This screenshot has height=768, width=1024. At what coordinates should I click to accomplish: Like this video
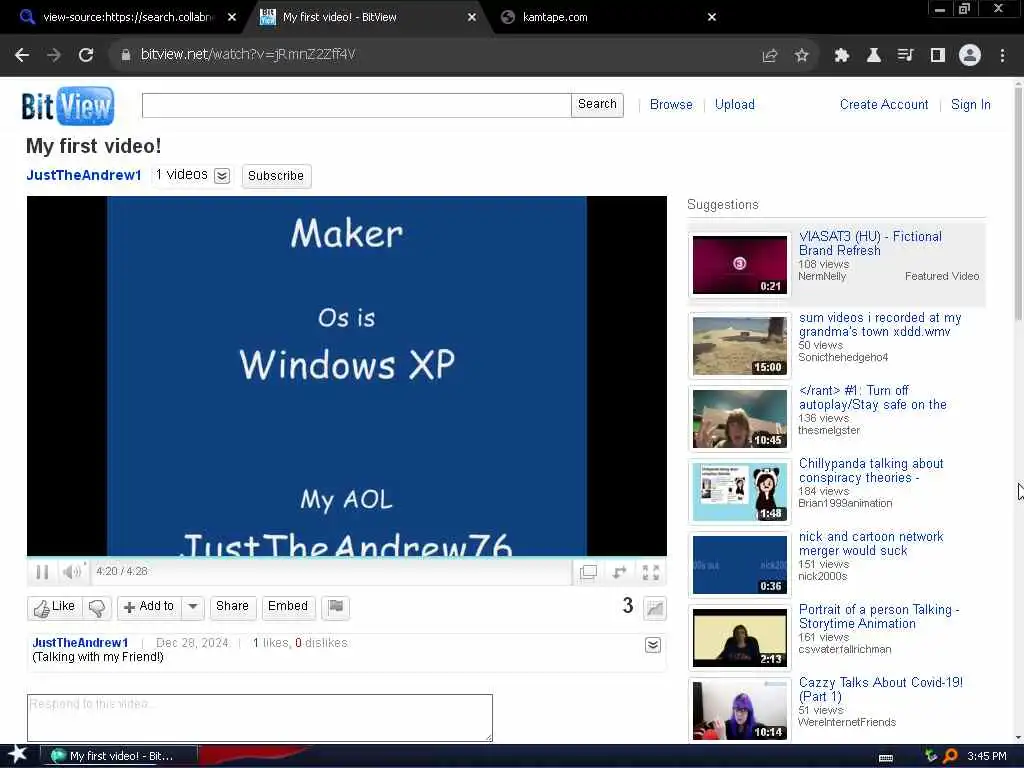(55, 607)
